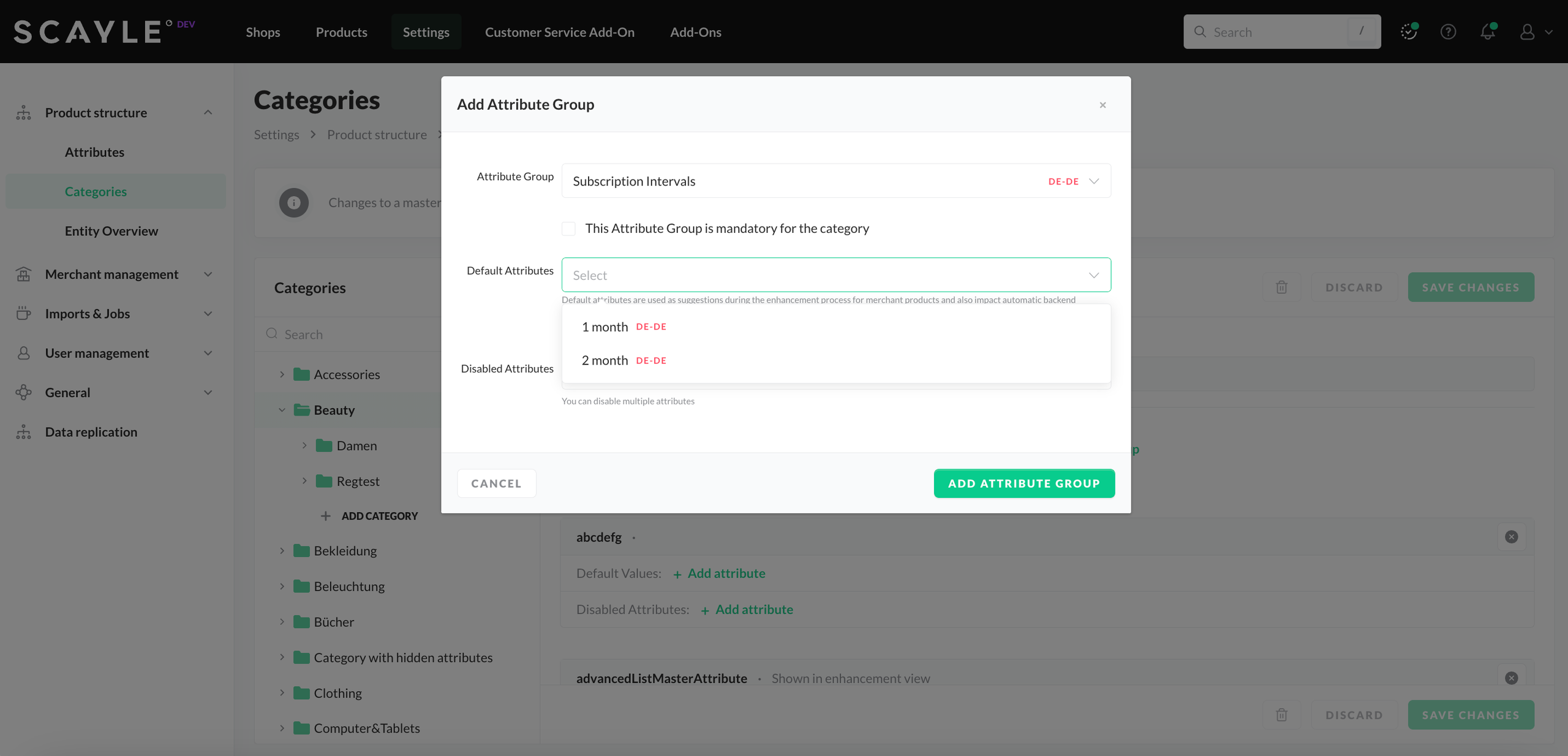The image size is (1568, 756).
Task: Open the user account icon
Action: [x=1527, y=32]
